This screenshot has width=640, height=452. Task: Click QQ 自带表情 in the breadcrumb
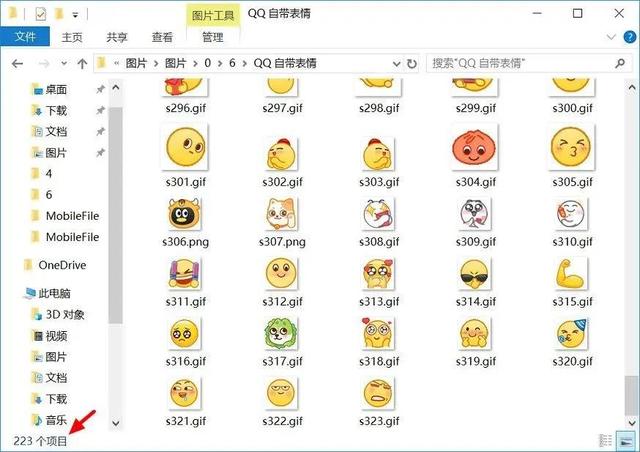pos(285,63)
